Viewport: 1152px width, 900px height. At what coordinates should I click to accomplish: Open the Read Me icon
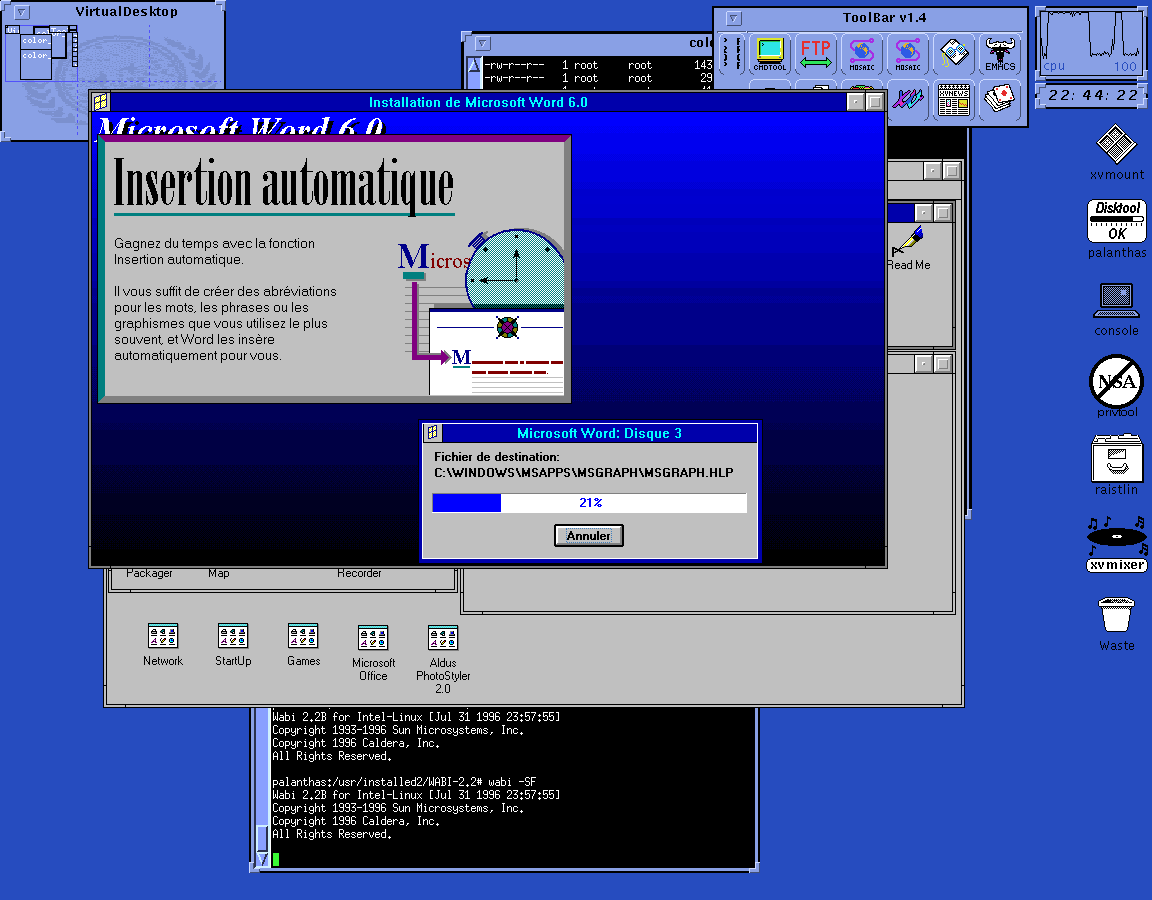(909, 249)
